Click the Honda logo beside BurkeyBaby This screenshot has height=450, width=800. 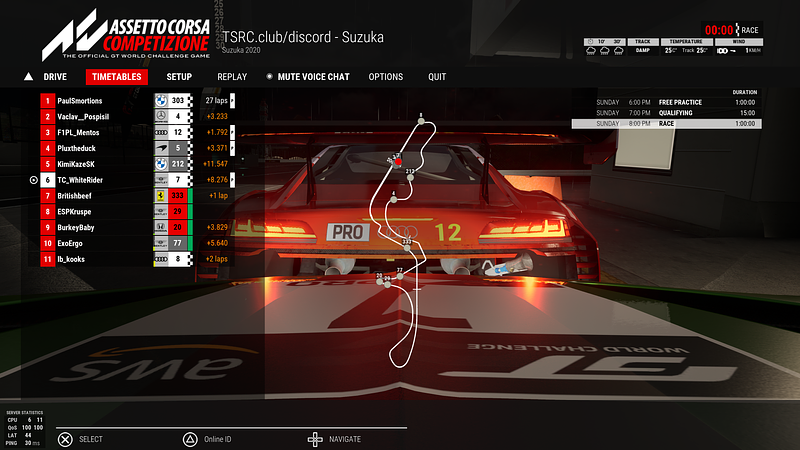(x=161, y=227)
